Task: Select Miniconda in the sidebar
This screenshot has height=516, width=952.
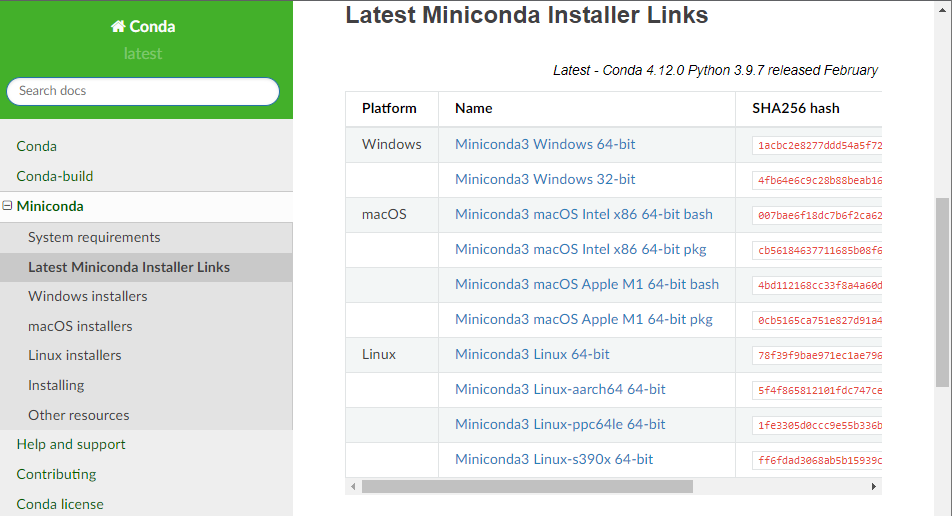Action: 50,206
